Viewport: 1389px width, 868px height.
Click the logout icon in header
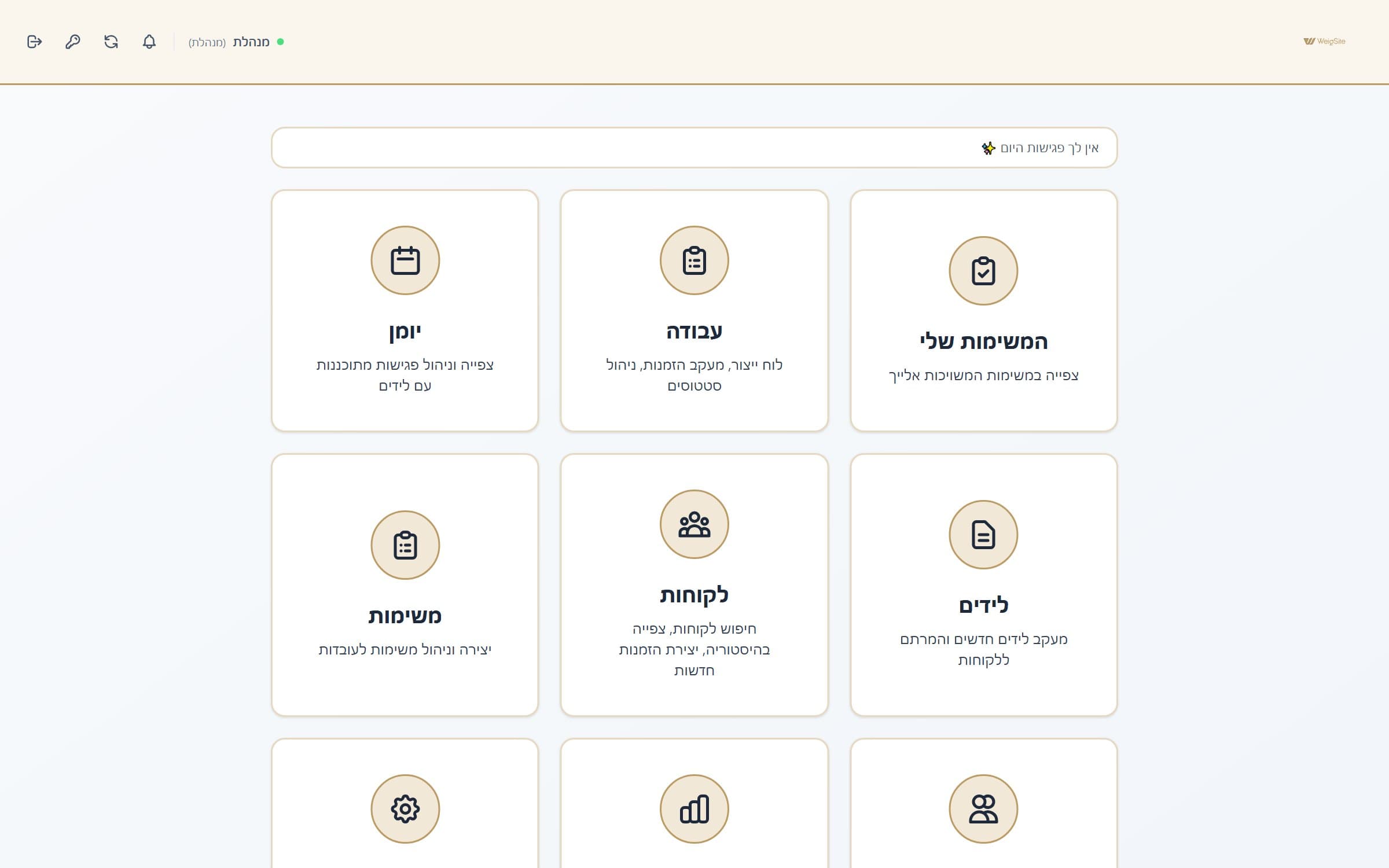tap(35, 42)
